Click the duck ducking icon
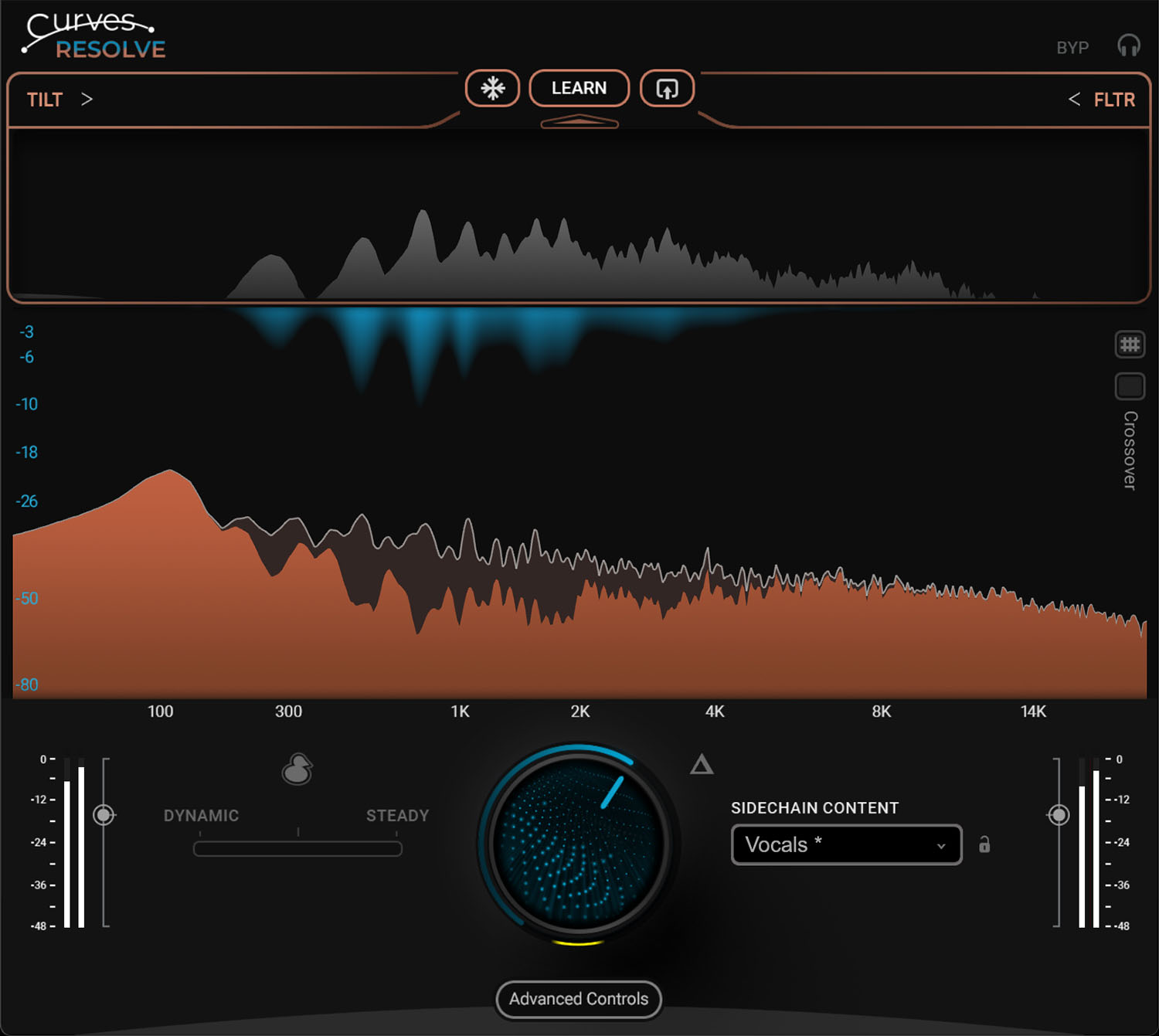Image resolution: width=1159 pixels, height=1036 pixels. click(x=297, y=769)
